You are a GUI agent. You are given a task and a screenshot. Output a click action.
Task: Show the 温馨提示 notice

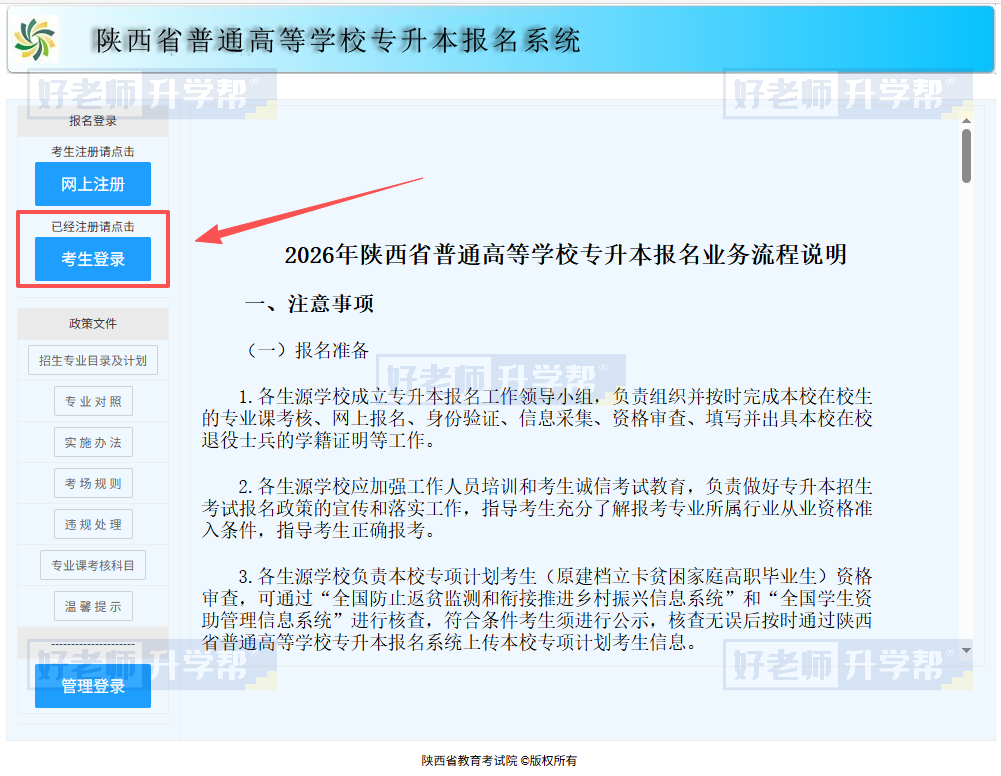93,606
